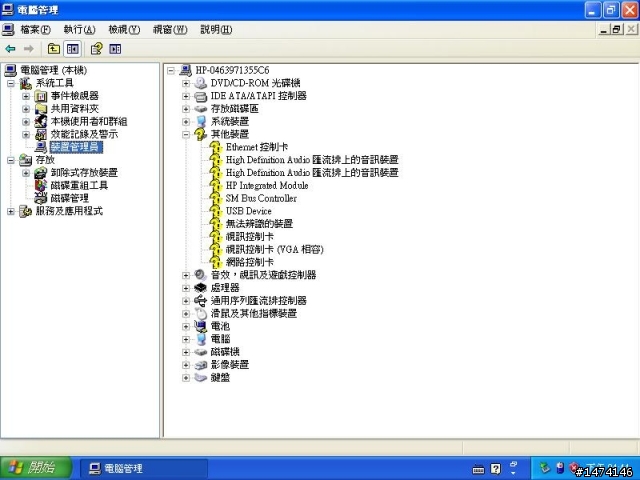Select the 電腦 item in device list

(x=220, y=339)
